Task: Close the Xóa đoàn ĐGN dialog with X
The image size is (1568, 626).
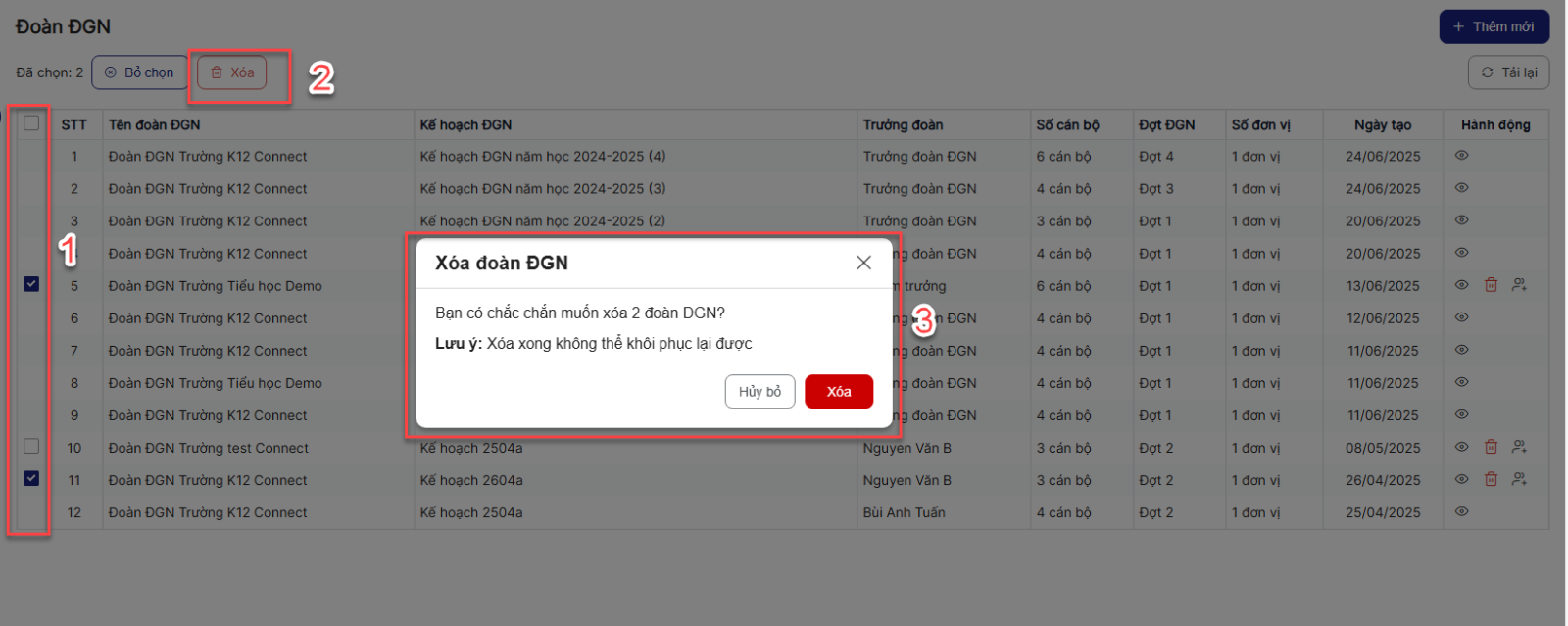Action: point(863,263)
